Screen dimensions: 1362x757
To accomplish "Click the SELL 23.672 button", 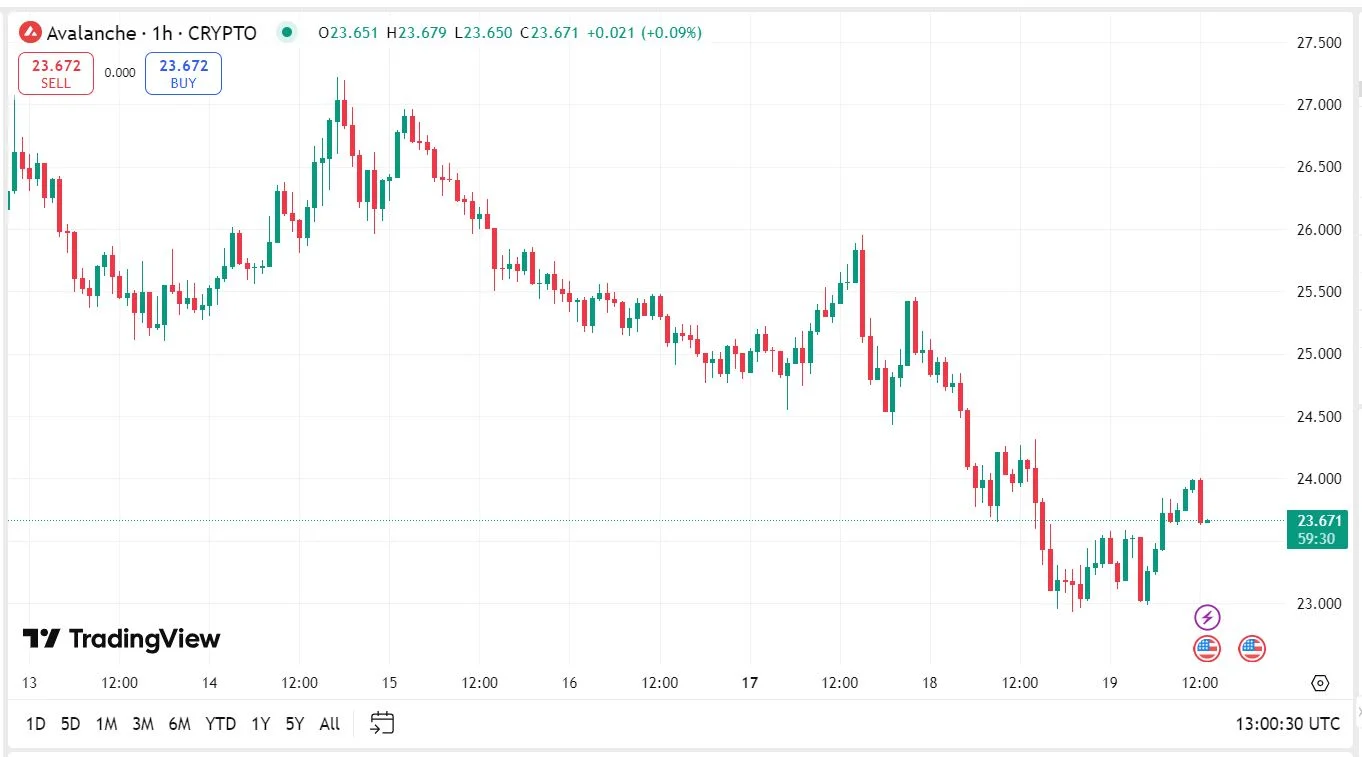I will [x=56, y=74].
